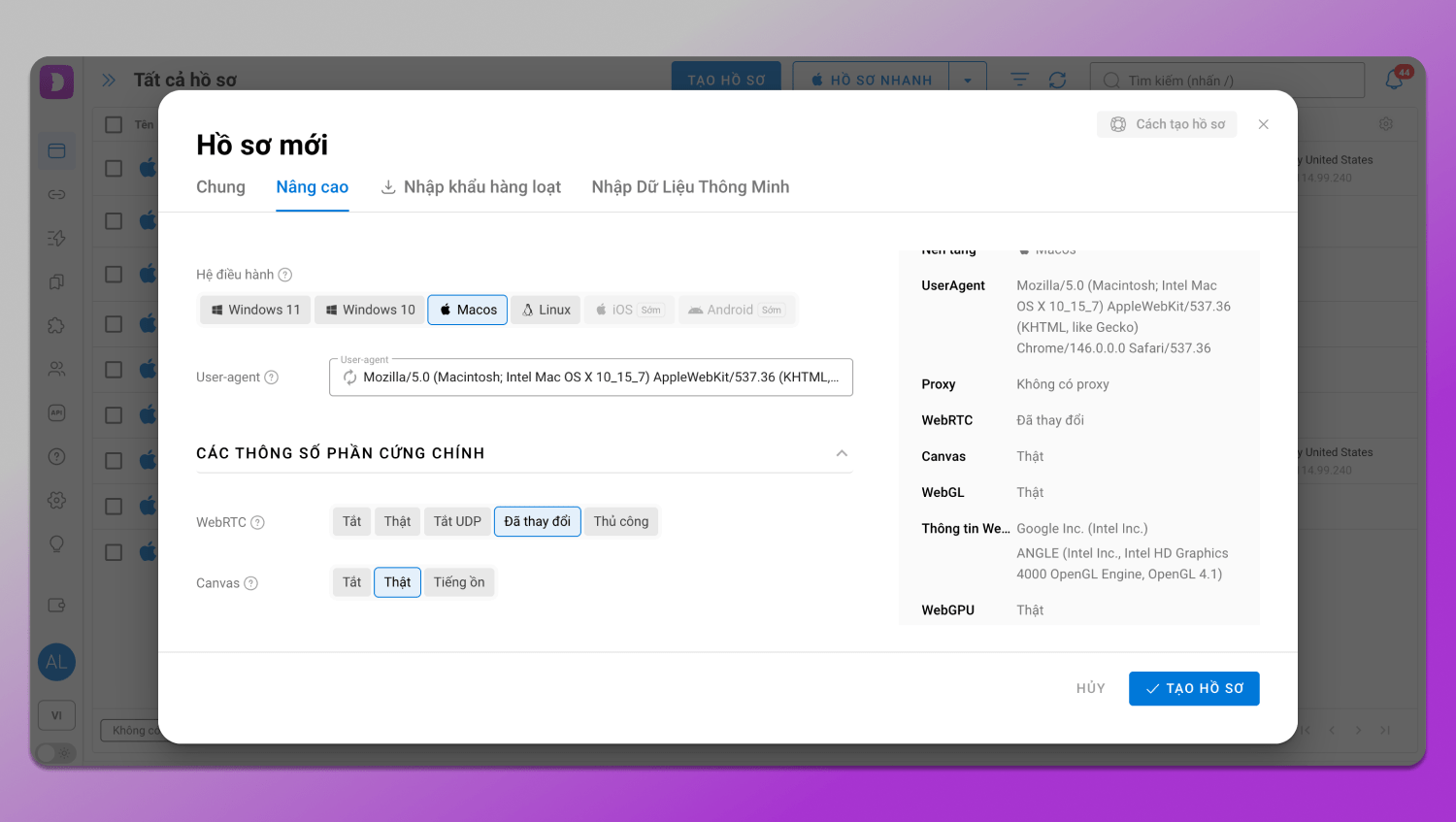Expand the sidebar with double chevron
The width and height of the screenshot is (1456, 822).
(109, 80)
